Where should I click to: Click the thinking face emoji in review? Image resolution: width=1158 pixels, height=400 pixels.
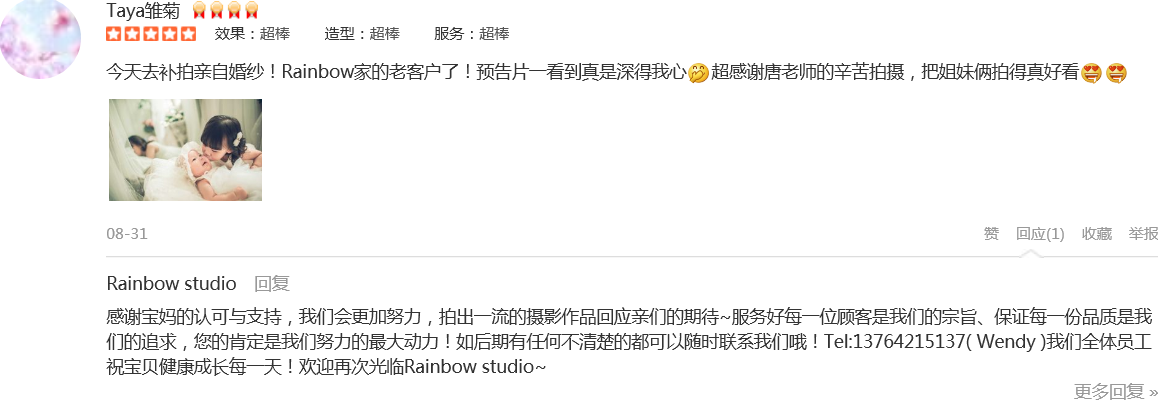(698, 74)
